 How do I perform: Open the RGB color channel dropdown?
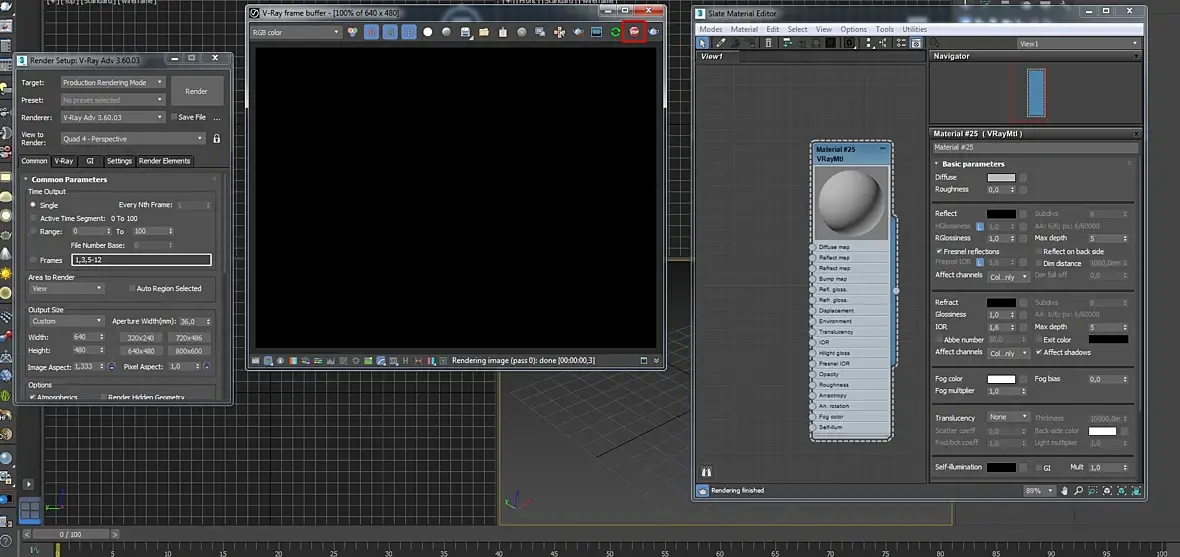point(296,32)
